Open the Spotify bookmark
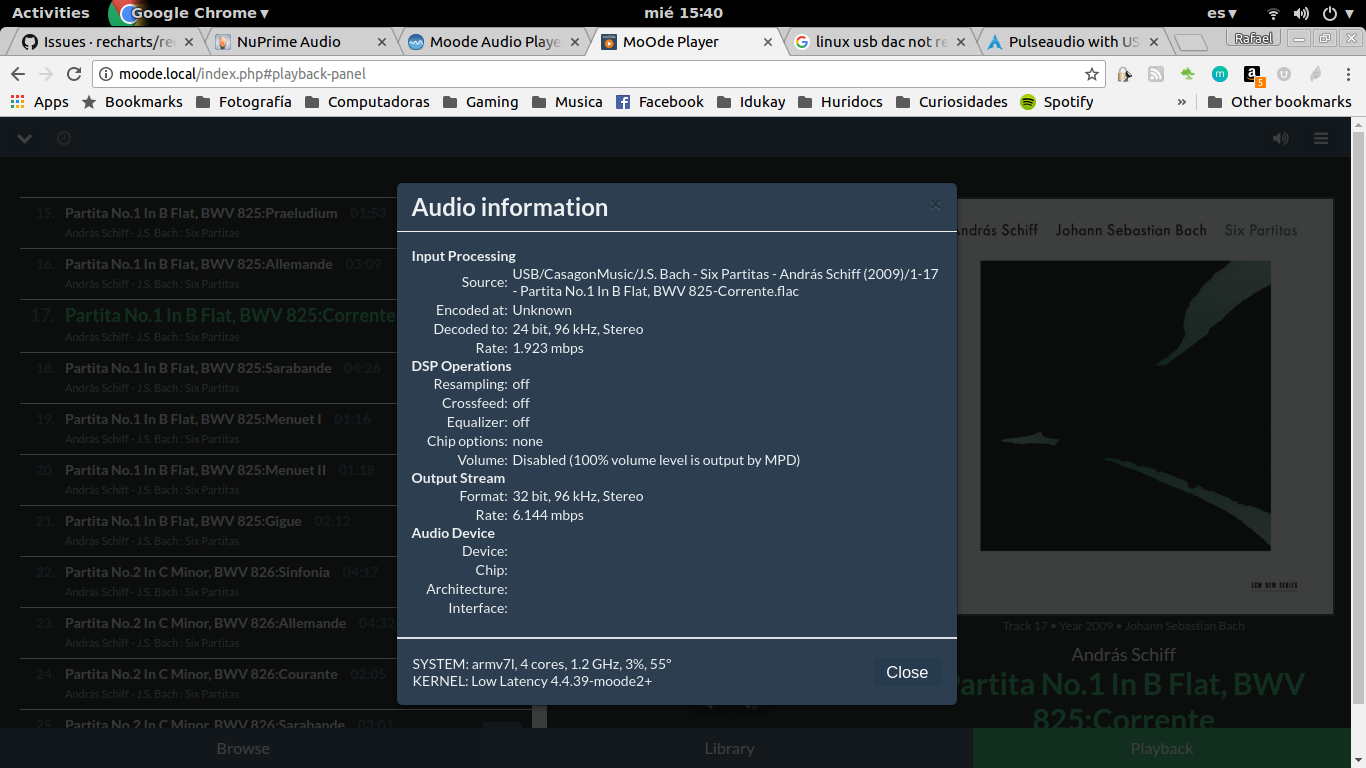This screenshot has height=768, width=1366. (1056, 102)
